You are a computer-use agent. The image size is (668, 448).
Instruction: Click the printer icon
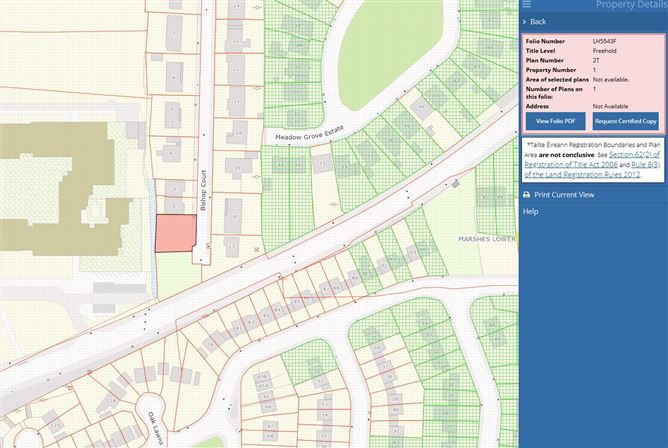(527, 195)
